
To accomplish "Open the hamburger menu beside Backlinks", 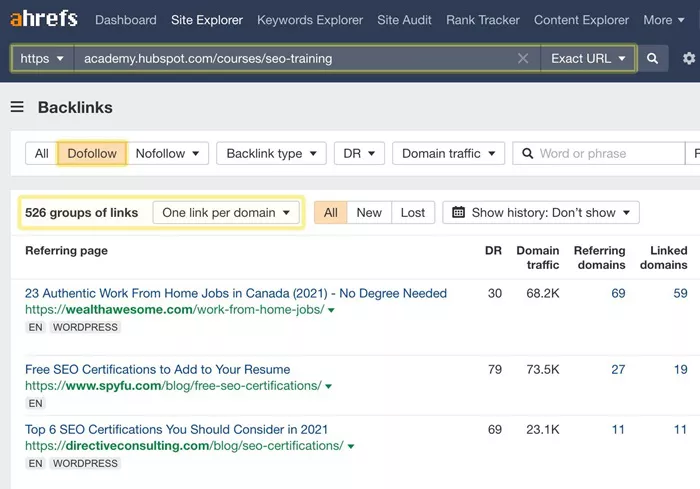I will [17, 107].
